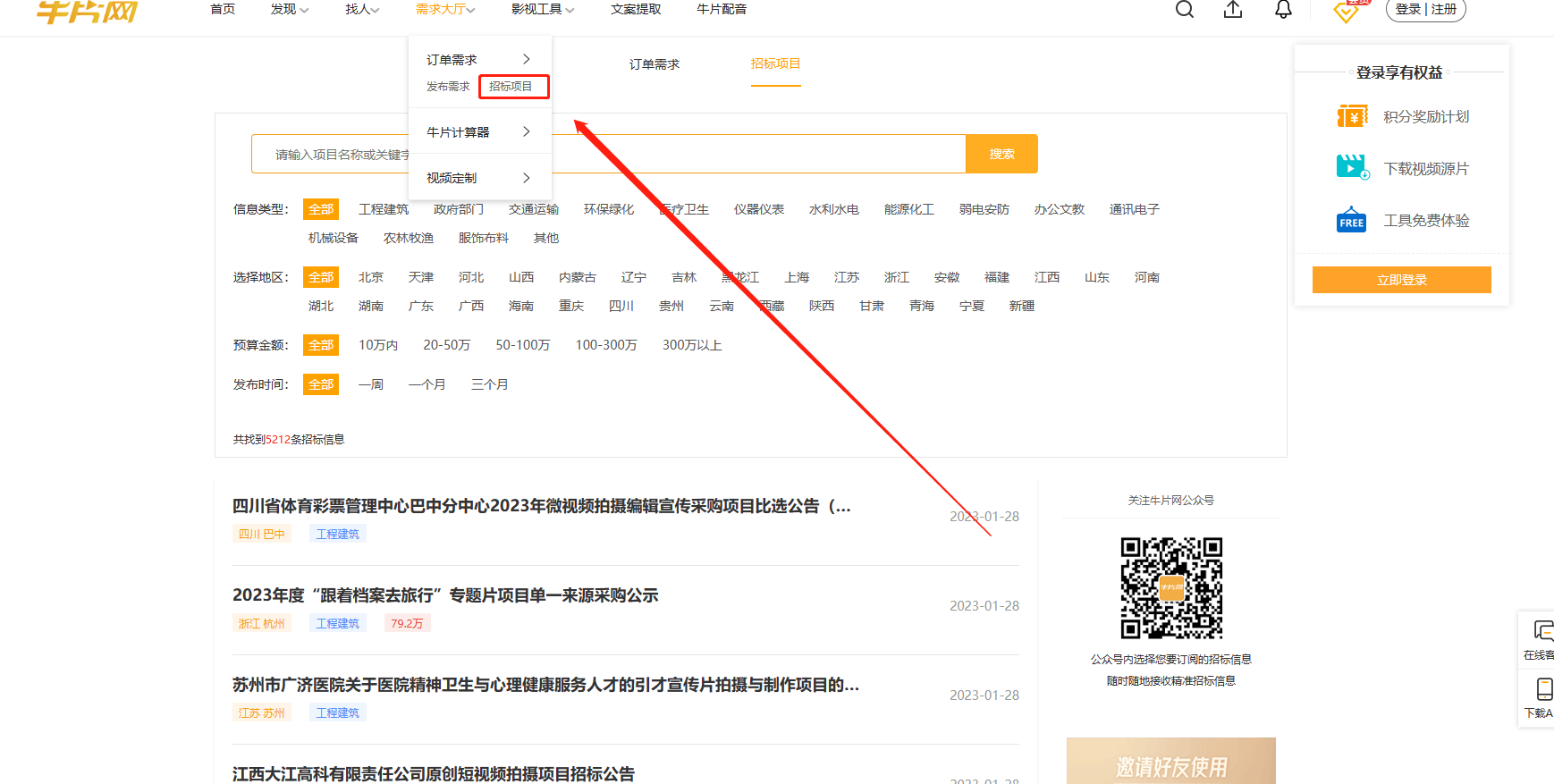Expand the 视频定制 submenu chevron

pyautogui.click(x=526, y=177)
